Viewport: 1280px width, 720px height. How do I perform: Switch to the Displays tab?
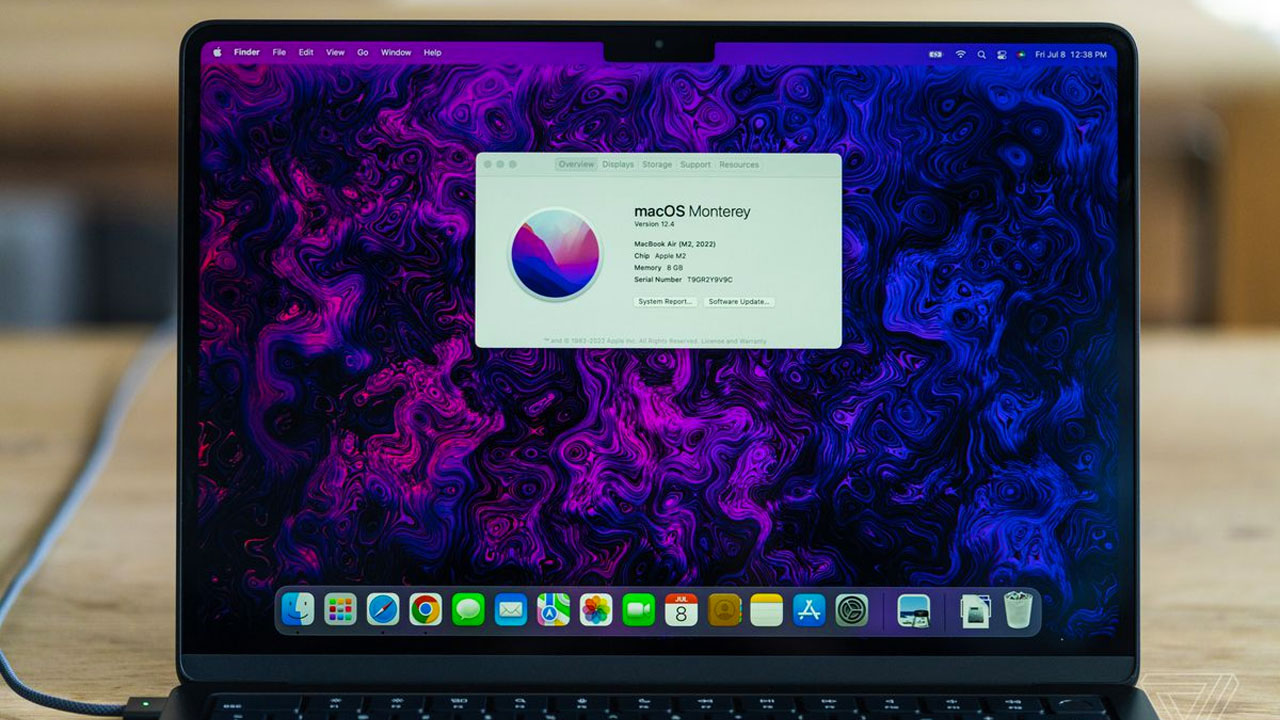(x=618, y=164)
